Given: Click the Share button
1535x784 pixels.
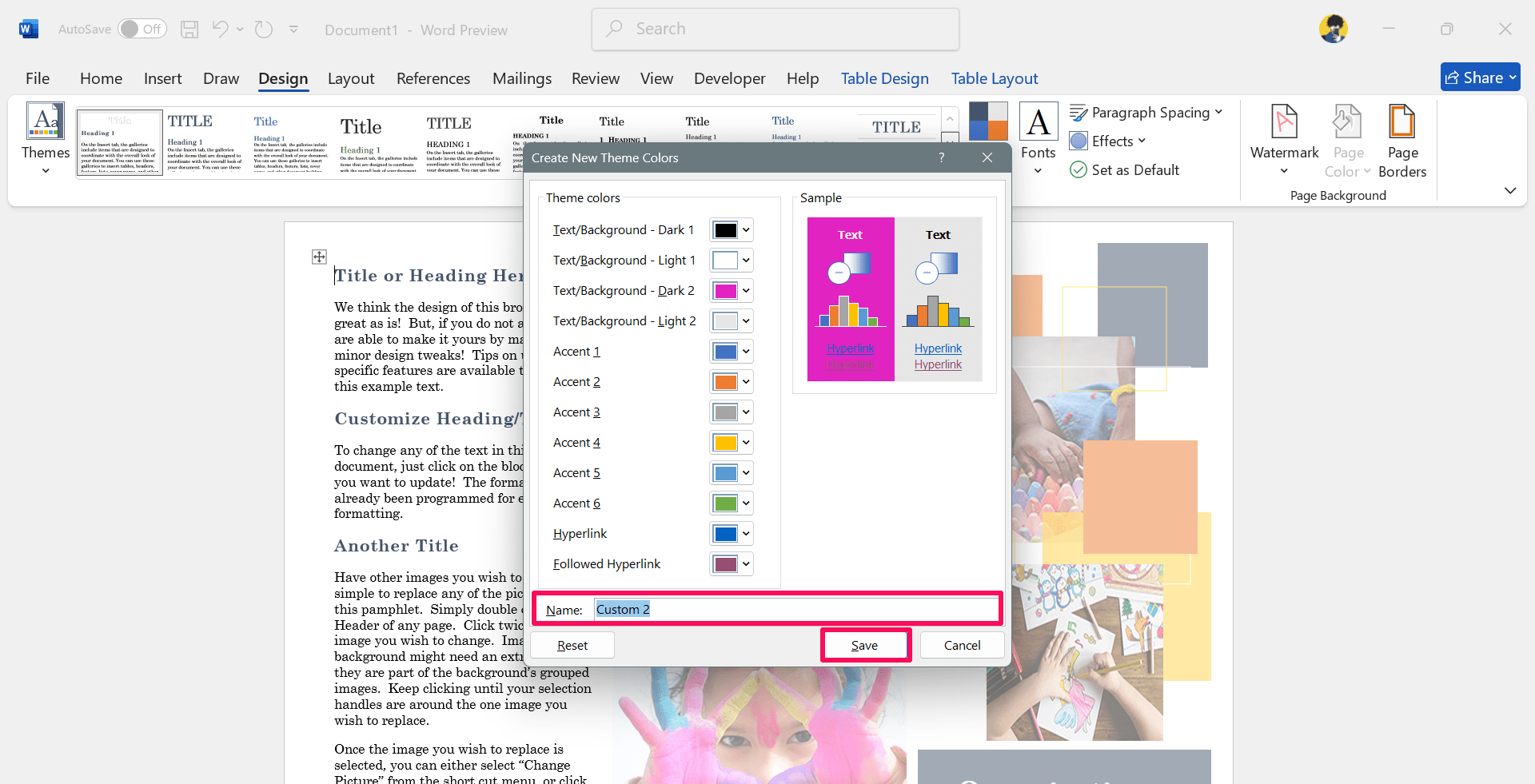Looking at the screenshot, I should [x=1480, y=78].
